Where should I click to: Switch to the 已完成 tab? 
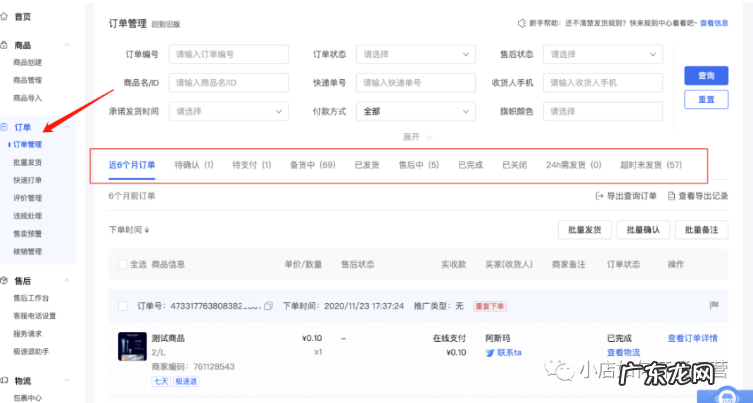(471, 165)
